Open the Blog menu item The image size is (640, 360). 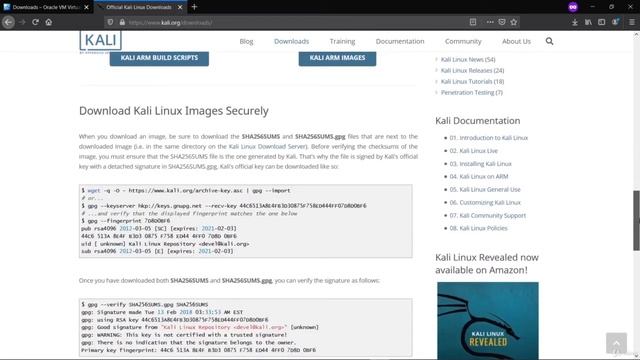(x=246, y=41)
